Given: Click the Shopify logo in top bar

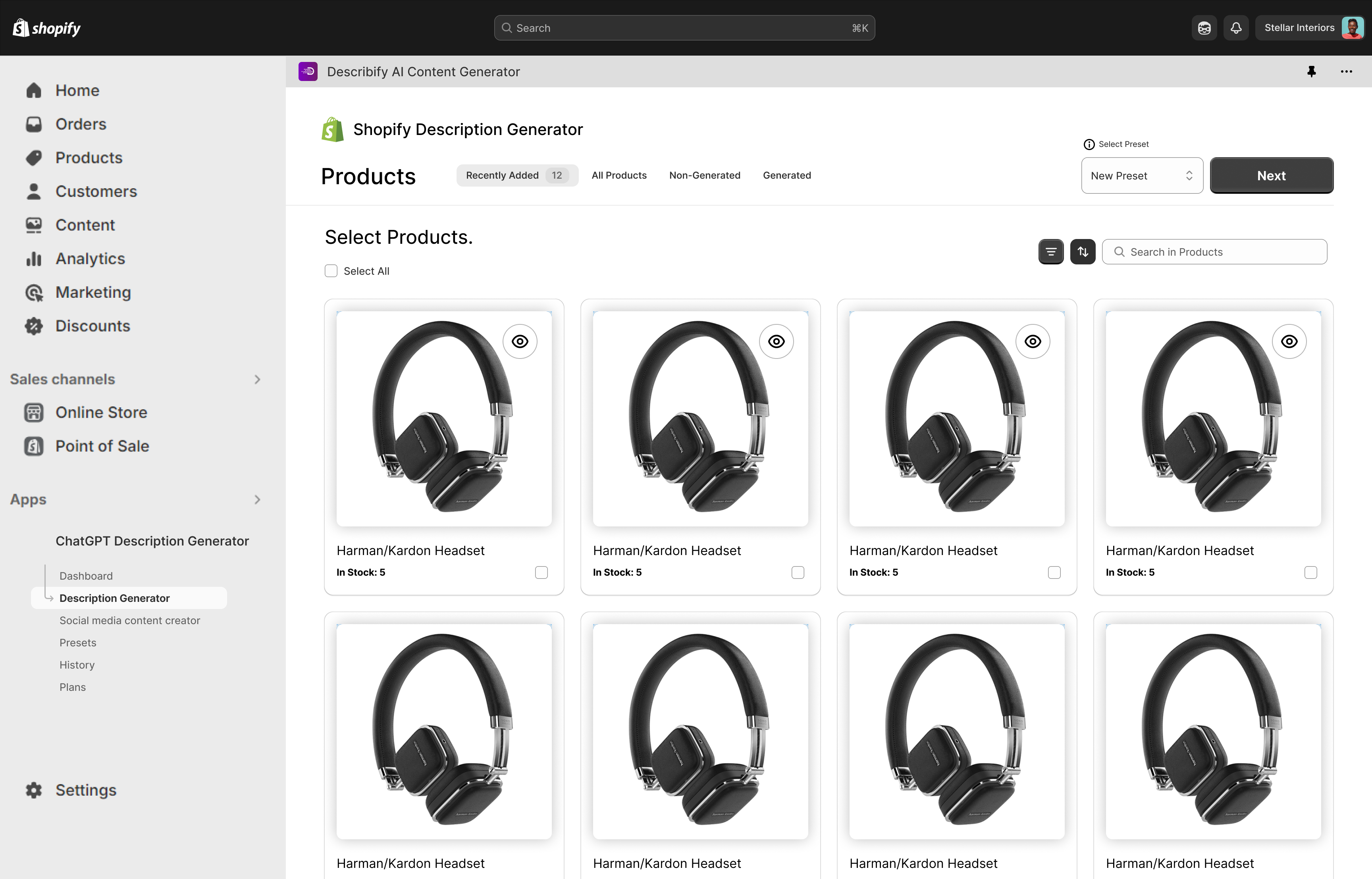Looking at the screenshot, I should [47, 28].
